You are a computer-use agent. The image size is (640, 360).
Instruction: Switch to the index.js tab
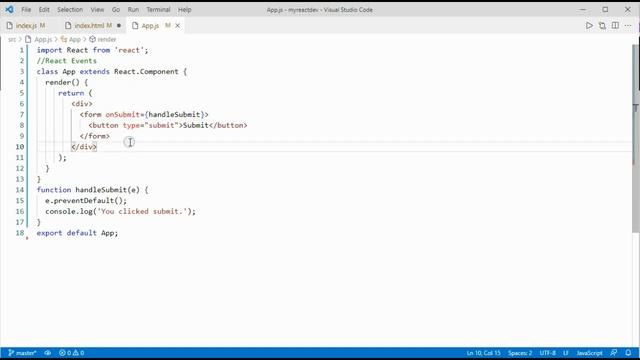pos(27,25)
